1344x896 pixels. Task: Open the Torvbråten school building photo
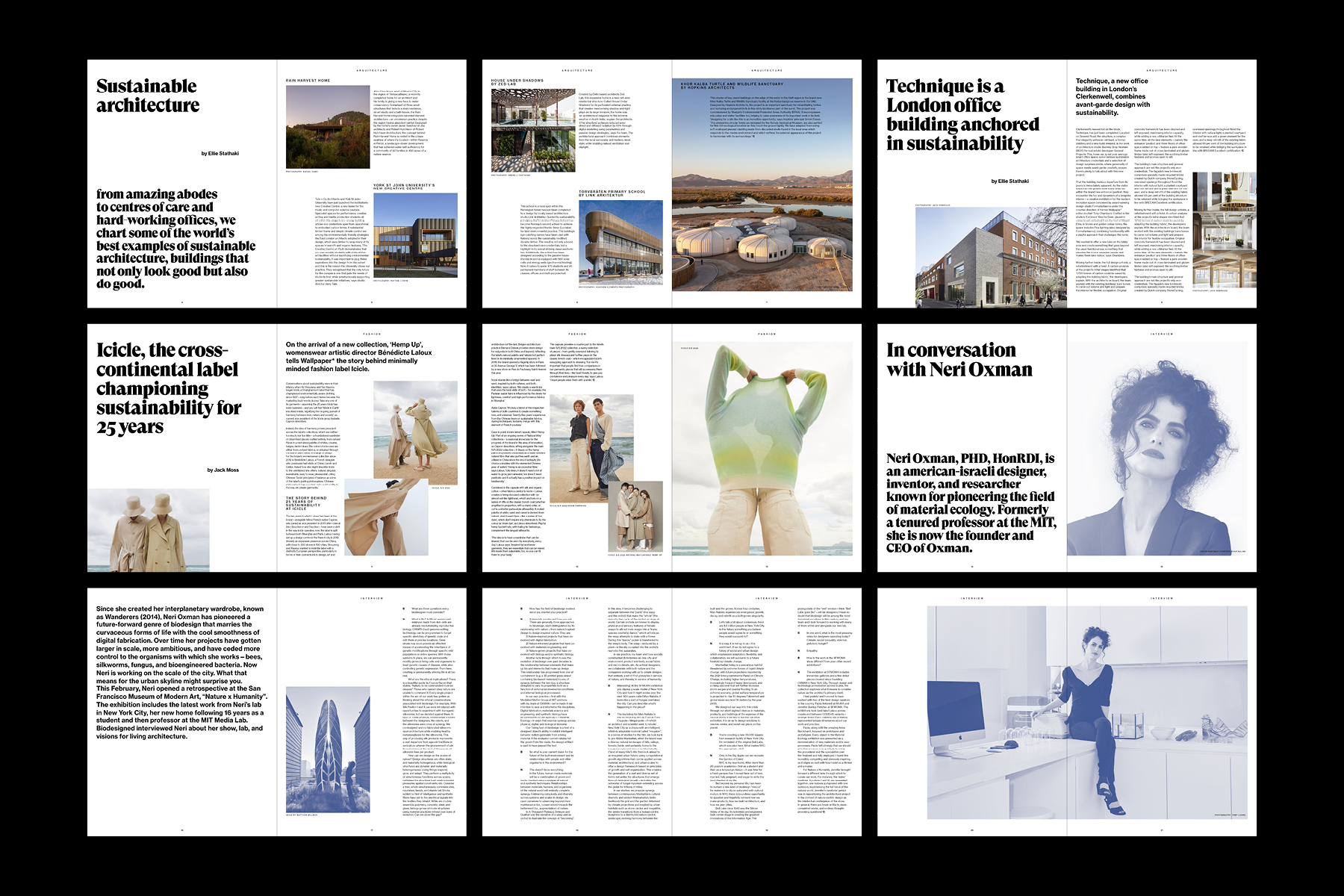620,241
